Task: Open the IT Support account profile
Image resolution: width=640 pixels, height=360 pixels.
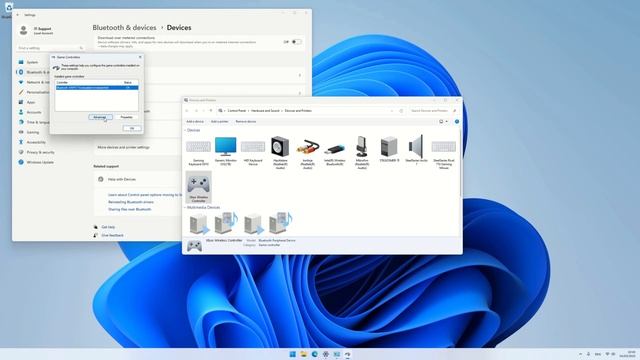Action: click(x=37, y=31)
